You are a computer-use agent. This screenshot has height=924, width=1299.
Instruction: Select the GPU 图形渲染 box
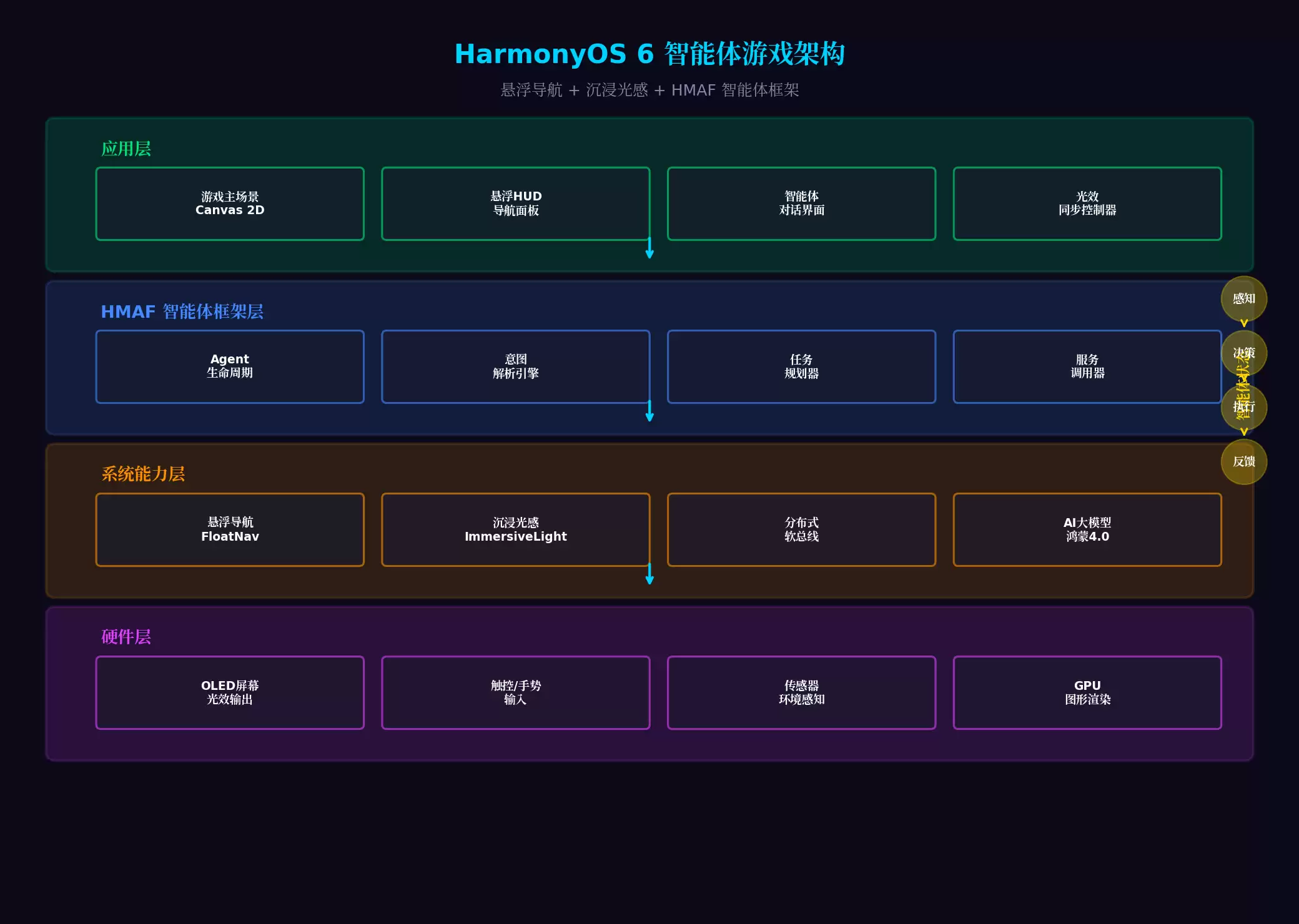pyautogui.click(x=1087, y=692)
